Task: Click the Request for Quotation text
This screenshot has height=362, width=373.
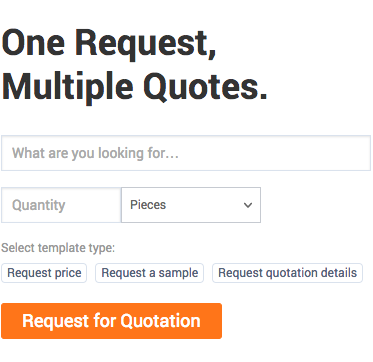Action: point(111,321)
